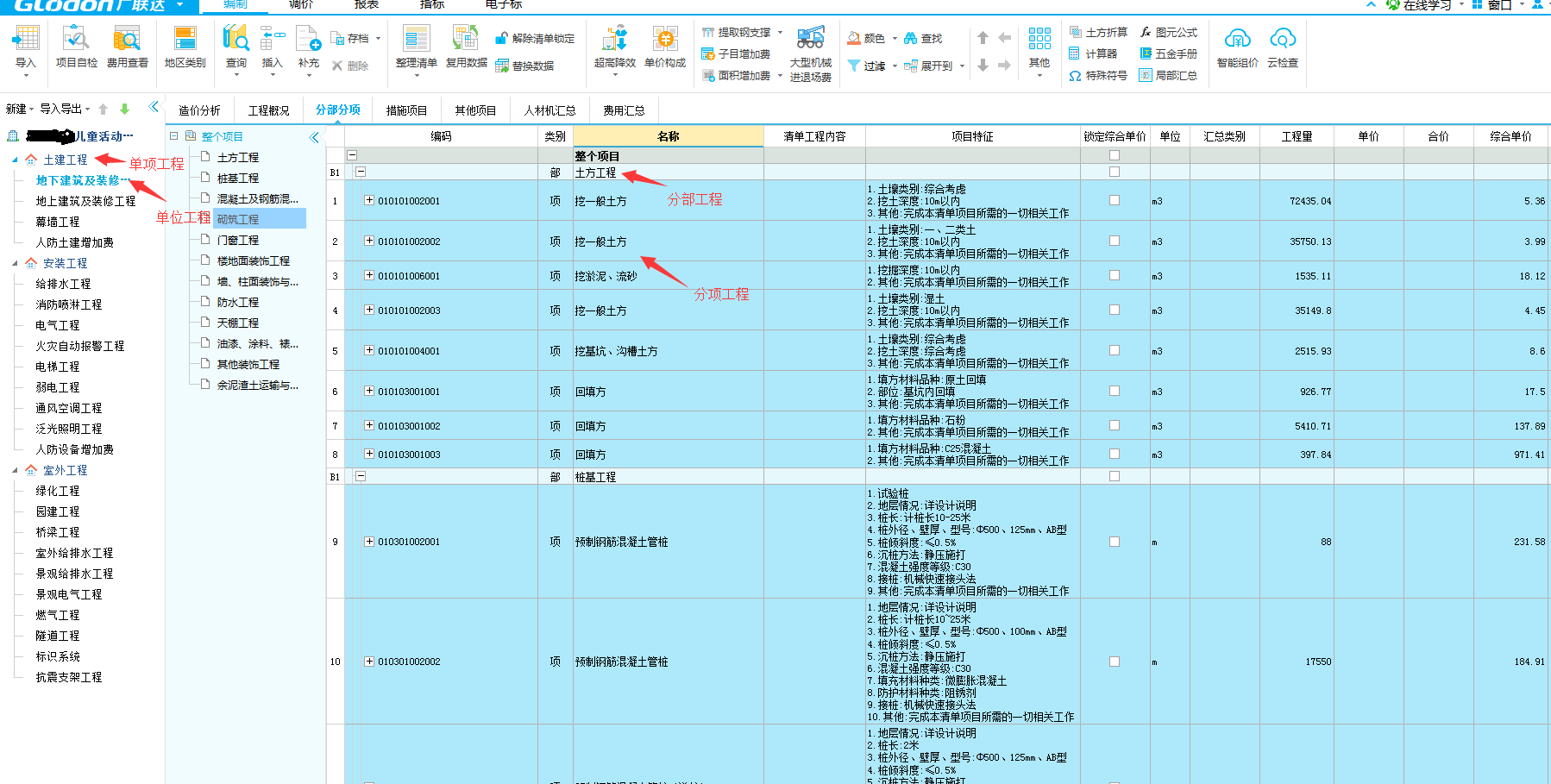The height and width of the screenshot is (784, 1551).
Task: Tick lock checkbox for row 010101002003
Action: click(1114, 310)
